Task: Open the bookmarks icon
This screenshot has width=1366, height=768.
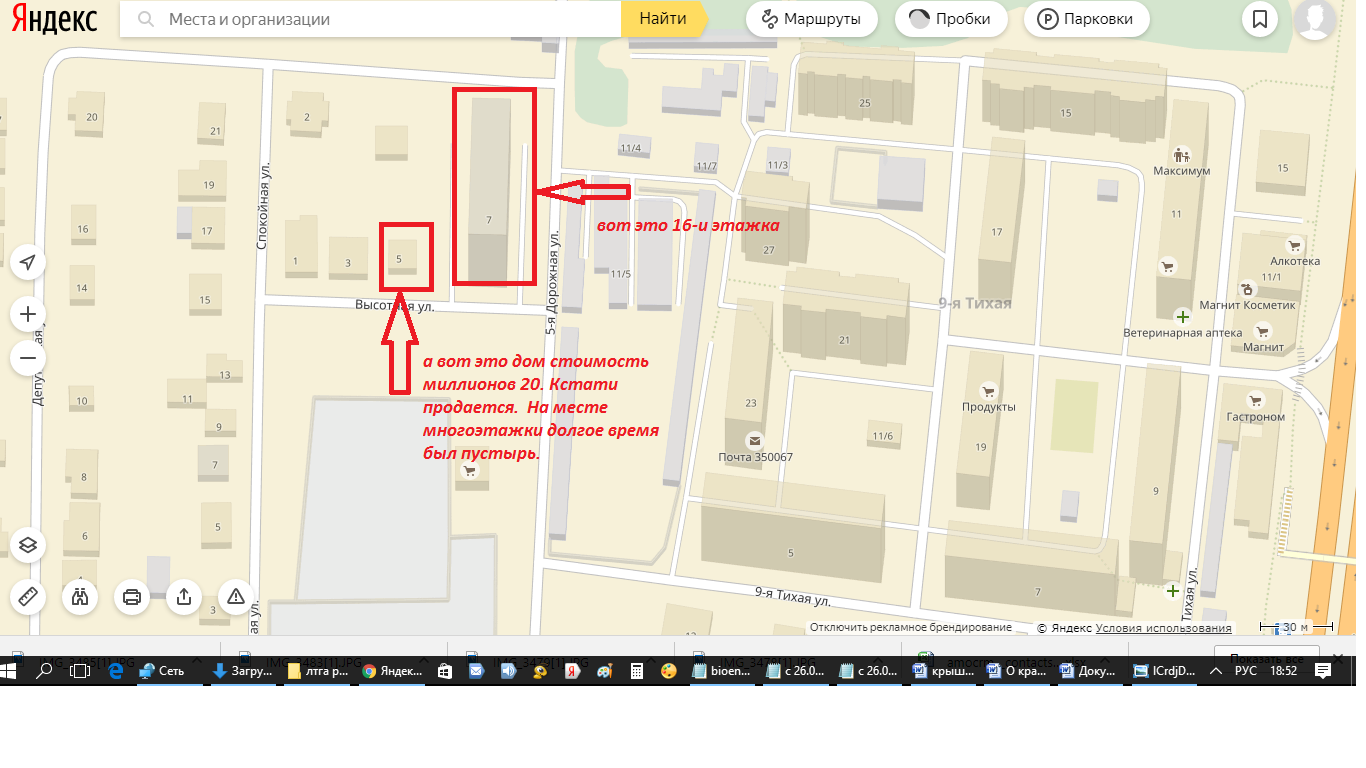Action: point(1260,19)
